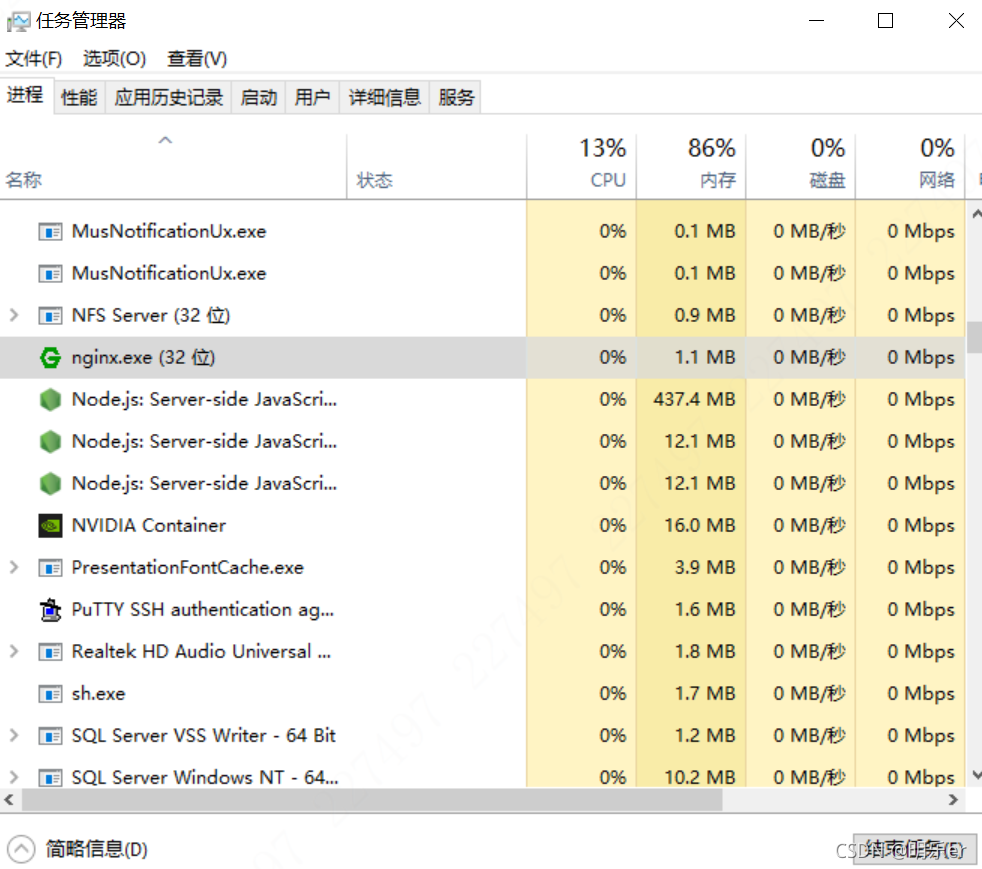
Task: Switch to the 性能 tab
Action: click(79, 98)
